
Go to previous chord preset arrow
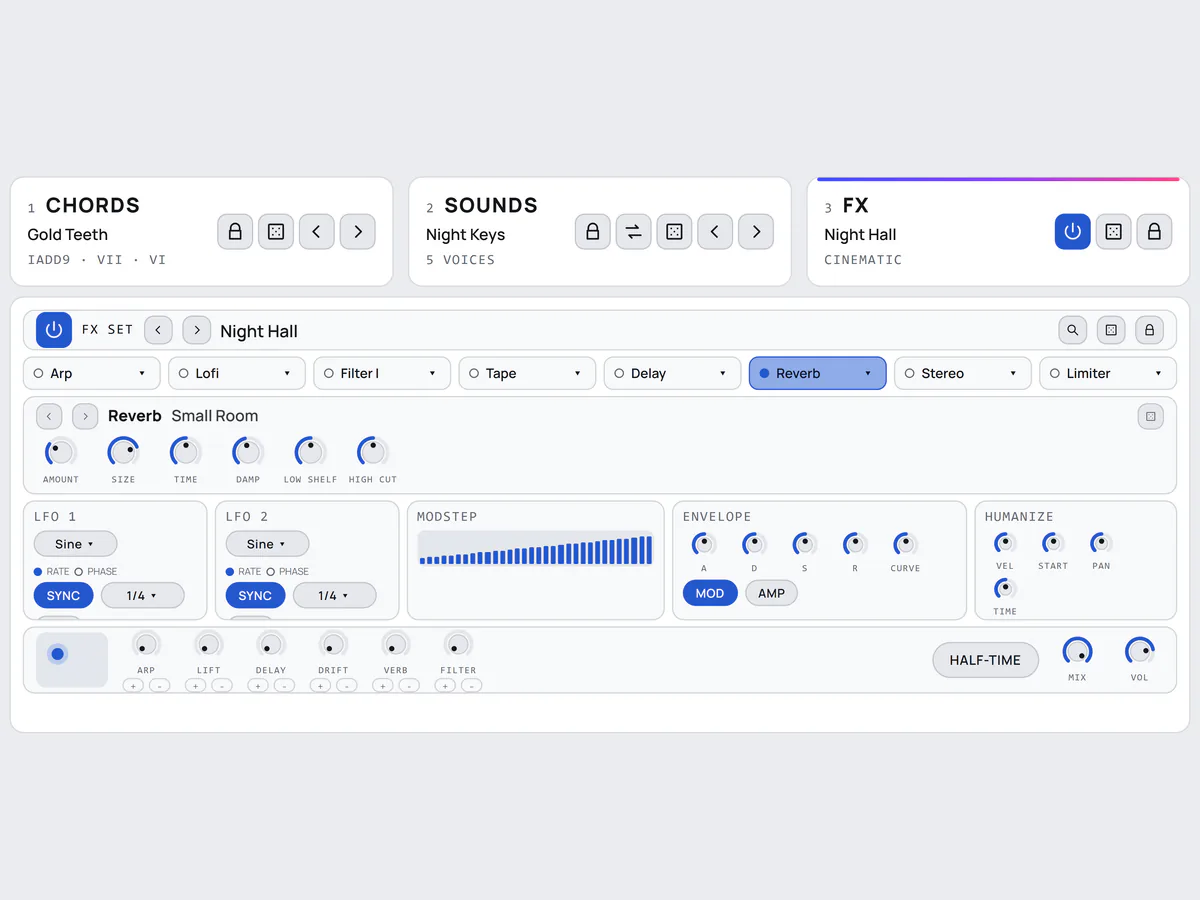[x=317, y=232]
